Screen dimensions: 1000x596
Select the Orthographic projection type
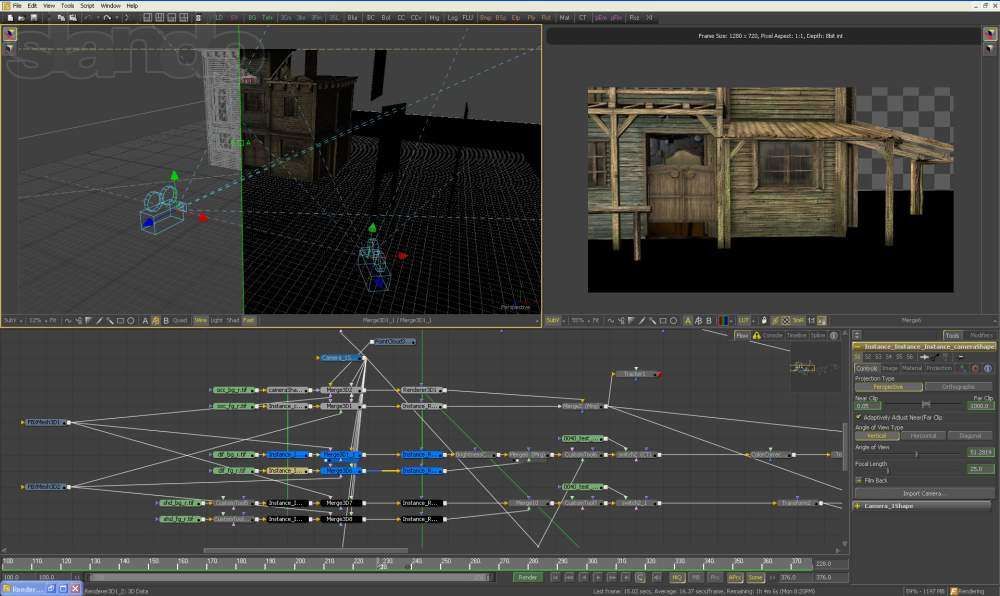[958, 386]
